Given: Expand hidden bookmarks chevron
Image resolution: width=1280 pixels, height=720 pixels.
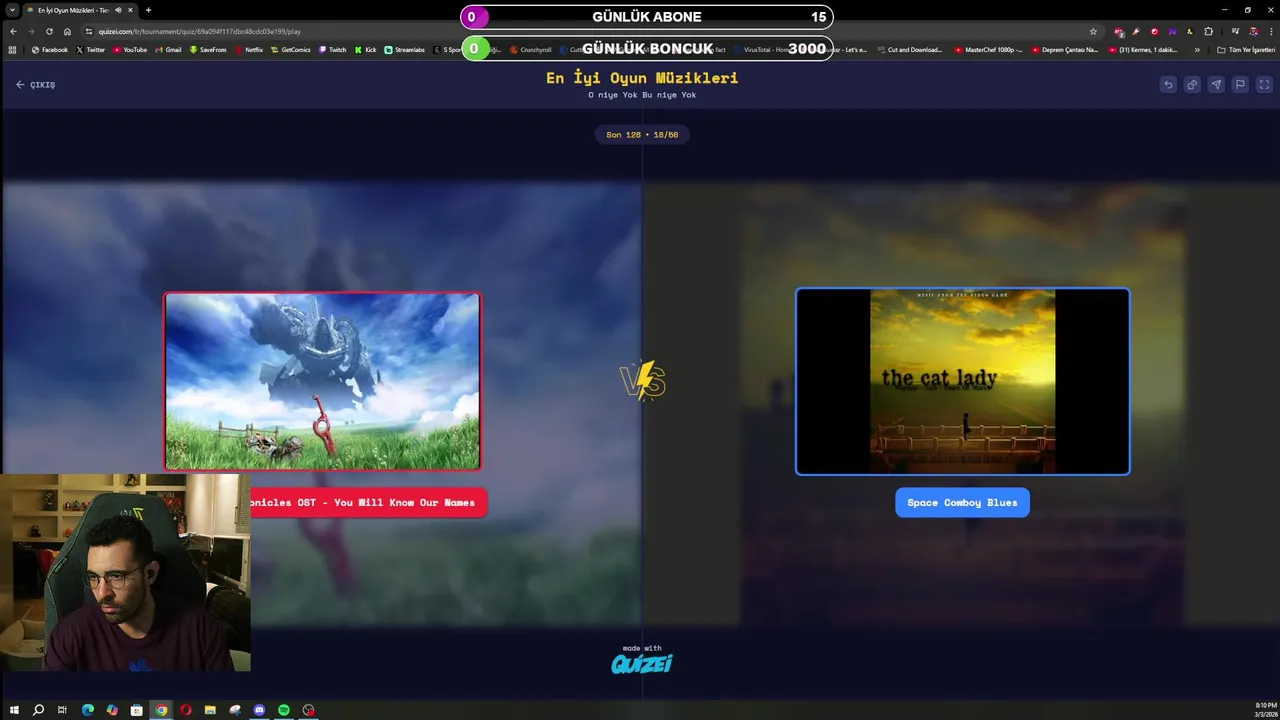Looking at the screenshot, I should point(1197,49).
